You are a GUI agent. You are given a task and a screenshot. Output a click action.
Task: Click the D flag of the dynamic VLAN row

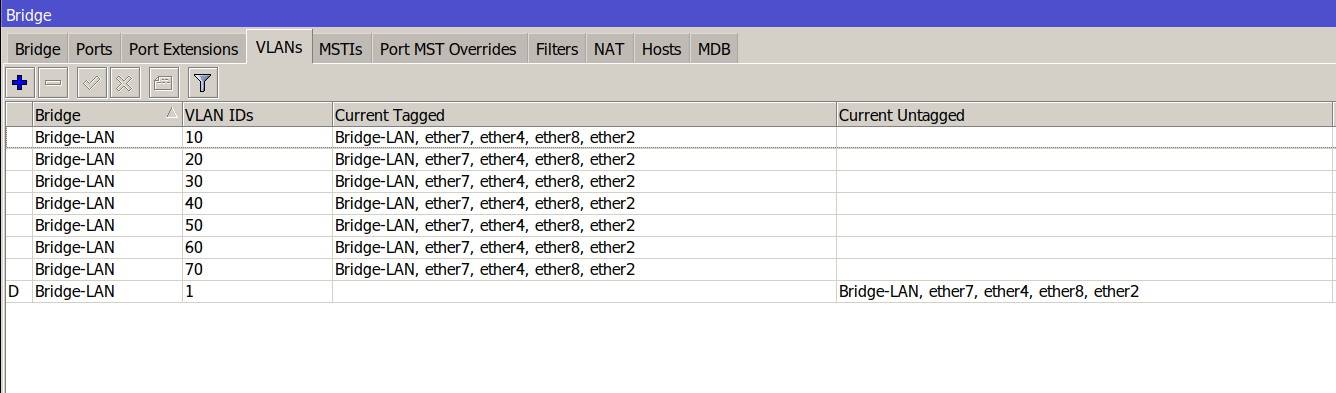14,291
